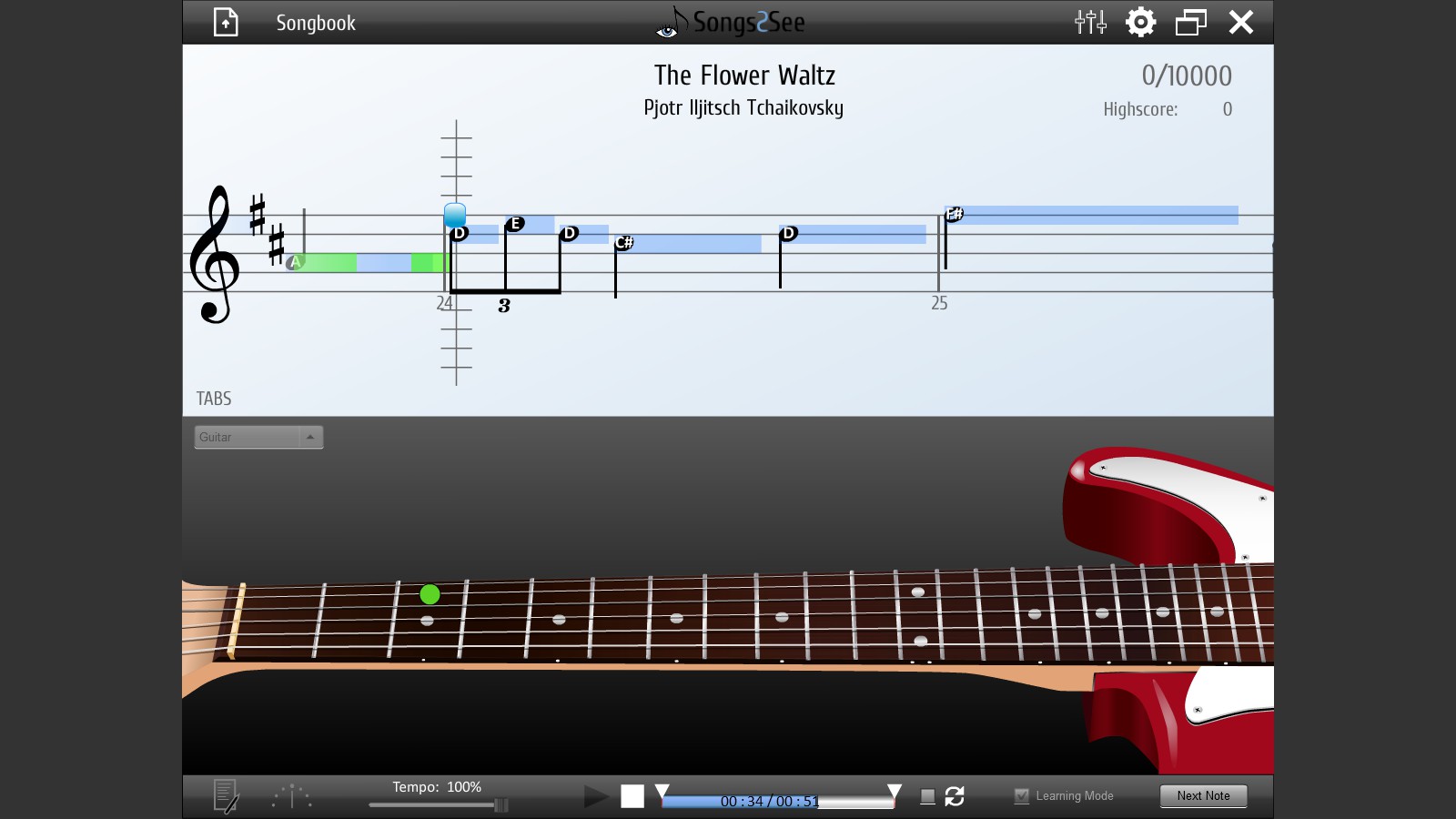Click measure number 25

[939, 303]
